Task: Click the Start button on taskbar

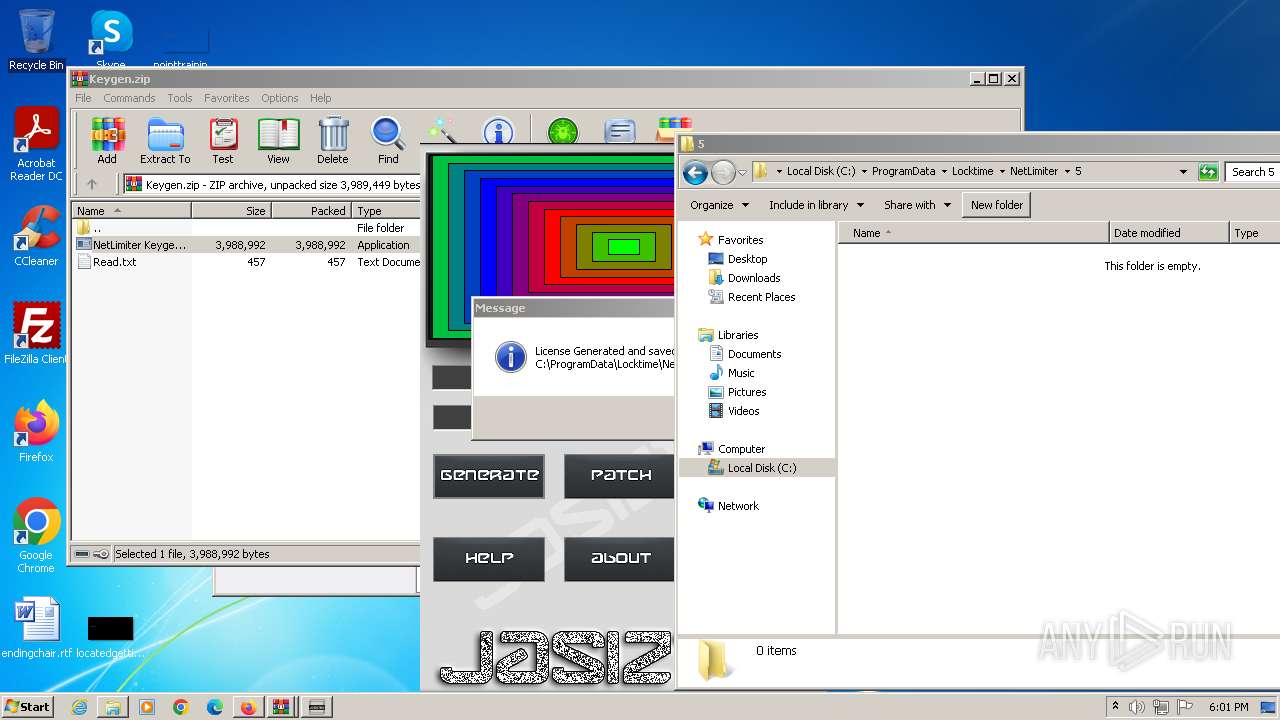Action: [27, 706]
